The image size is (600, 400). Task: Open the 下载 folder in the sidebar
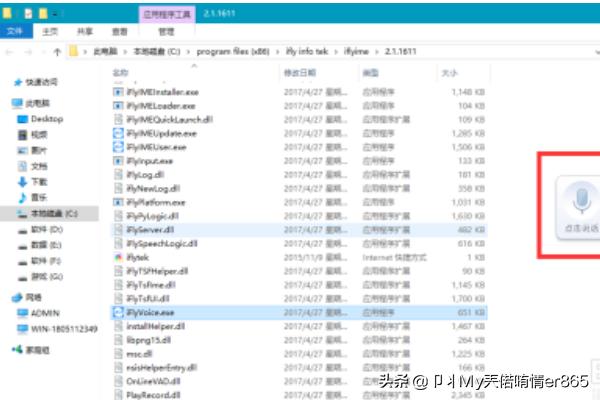[x=39, y=182]
